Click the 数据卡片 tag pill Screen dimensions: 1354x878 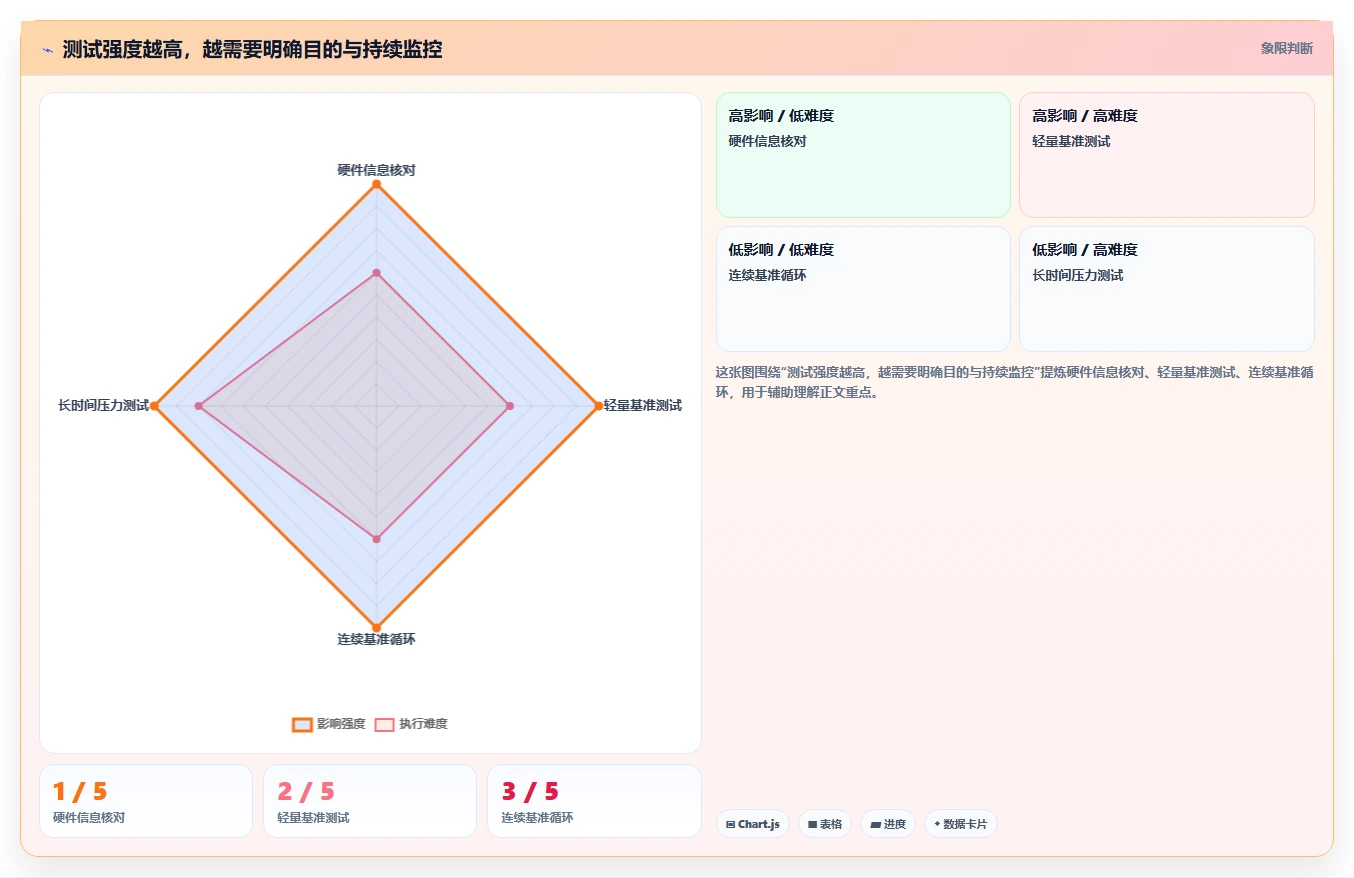960,824
